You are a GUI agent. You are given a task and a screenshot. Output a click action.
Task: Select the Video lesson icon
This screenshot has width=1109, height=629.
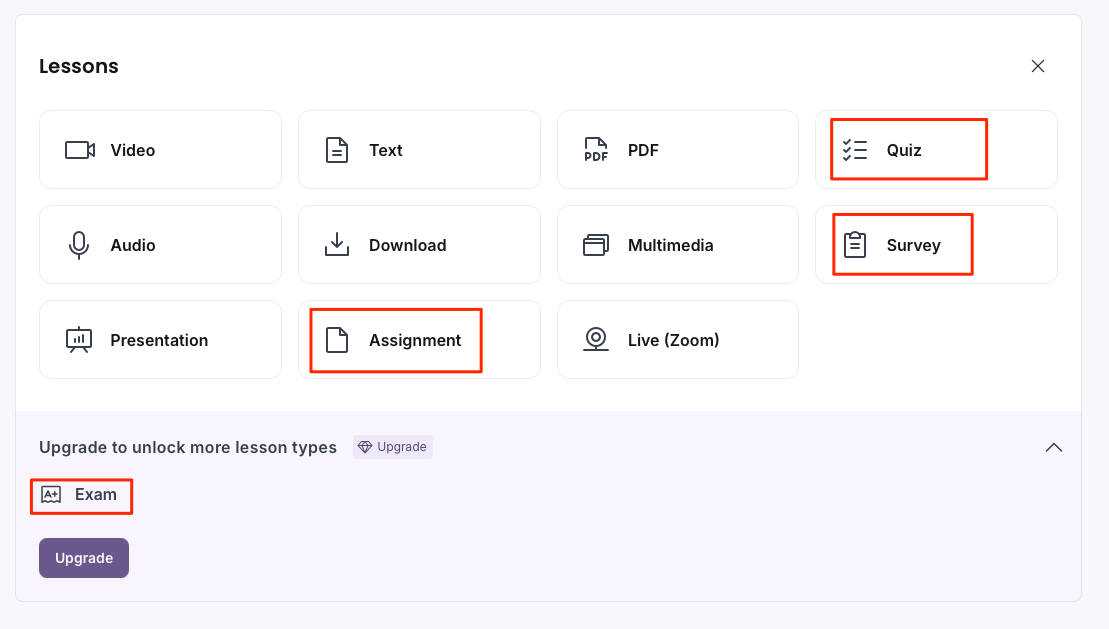pos(79,149)
